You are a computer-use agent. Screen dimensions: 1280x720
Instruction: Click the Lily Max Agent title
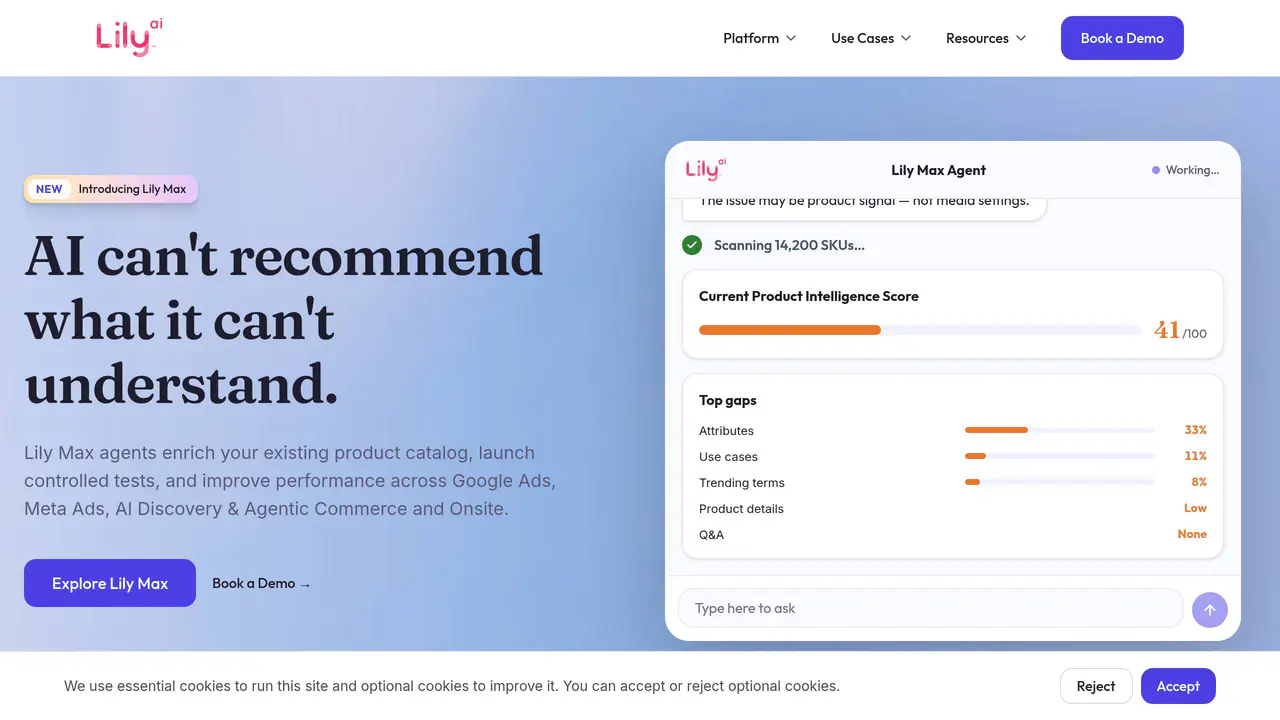click(x=939, y=170)
